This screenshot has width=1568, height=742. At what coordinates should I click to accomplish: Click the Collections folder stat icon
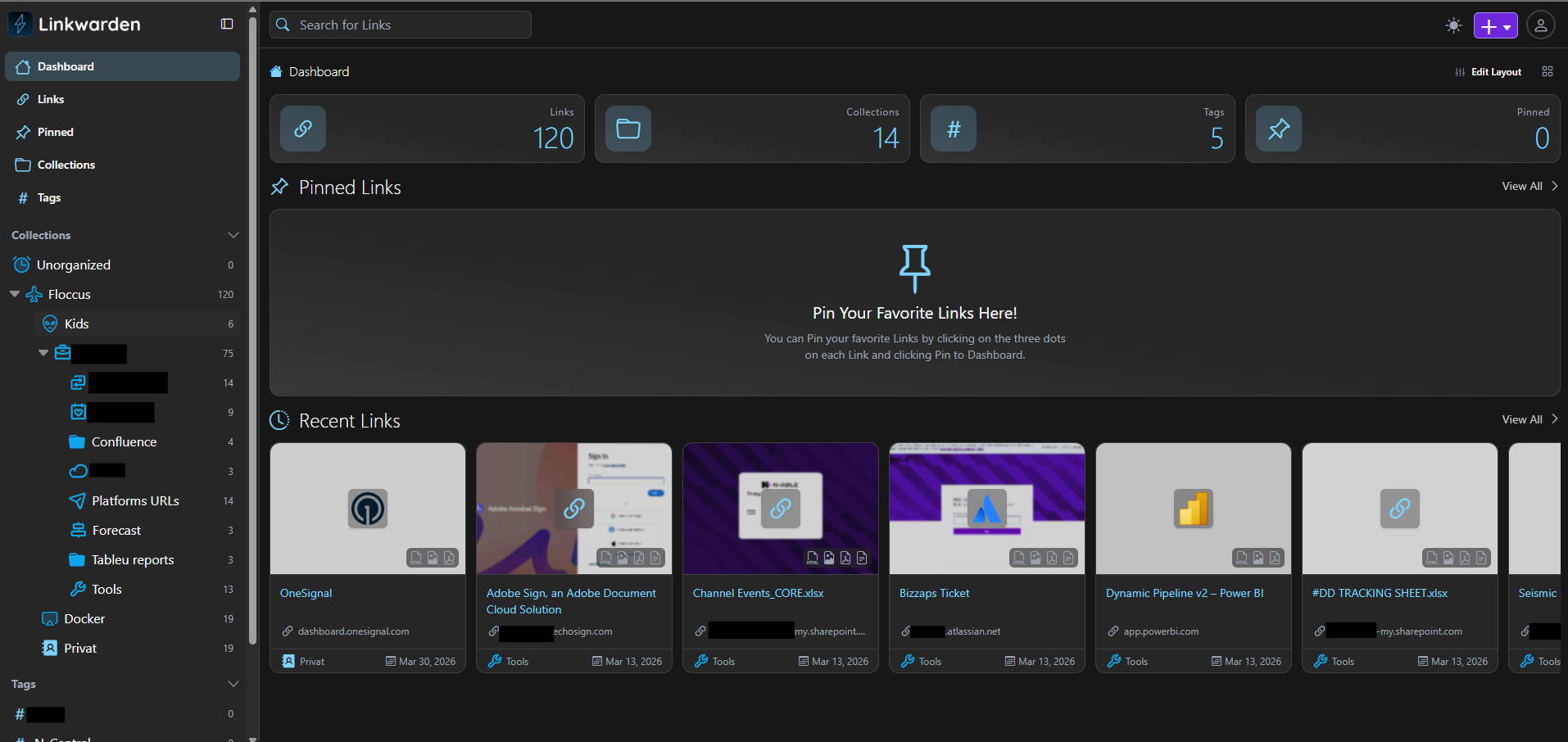(x=628, y=129)
